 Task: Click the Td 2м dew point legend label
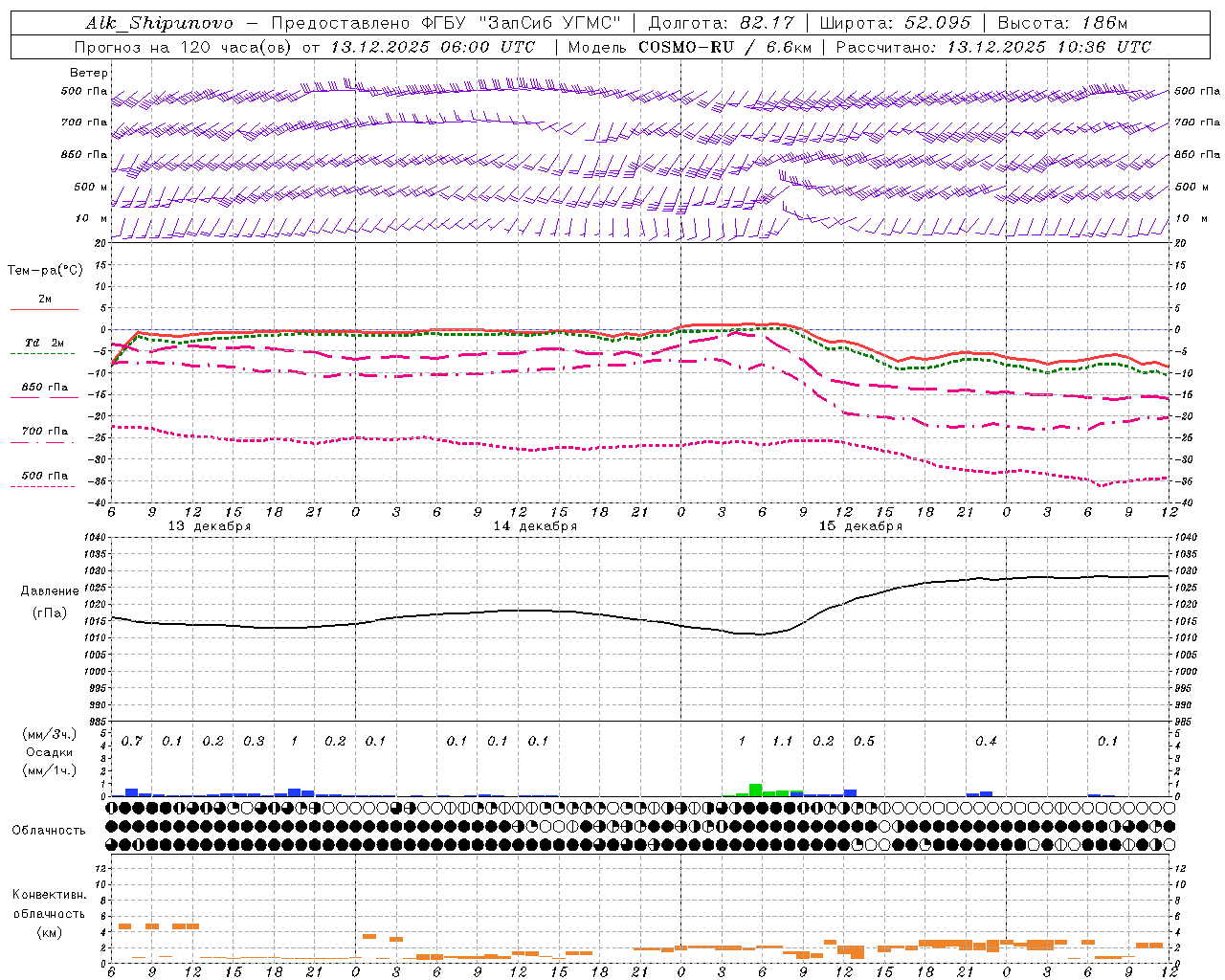coord(44,343)
